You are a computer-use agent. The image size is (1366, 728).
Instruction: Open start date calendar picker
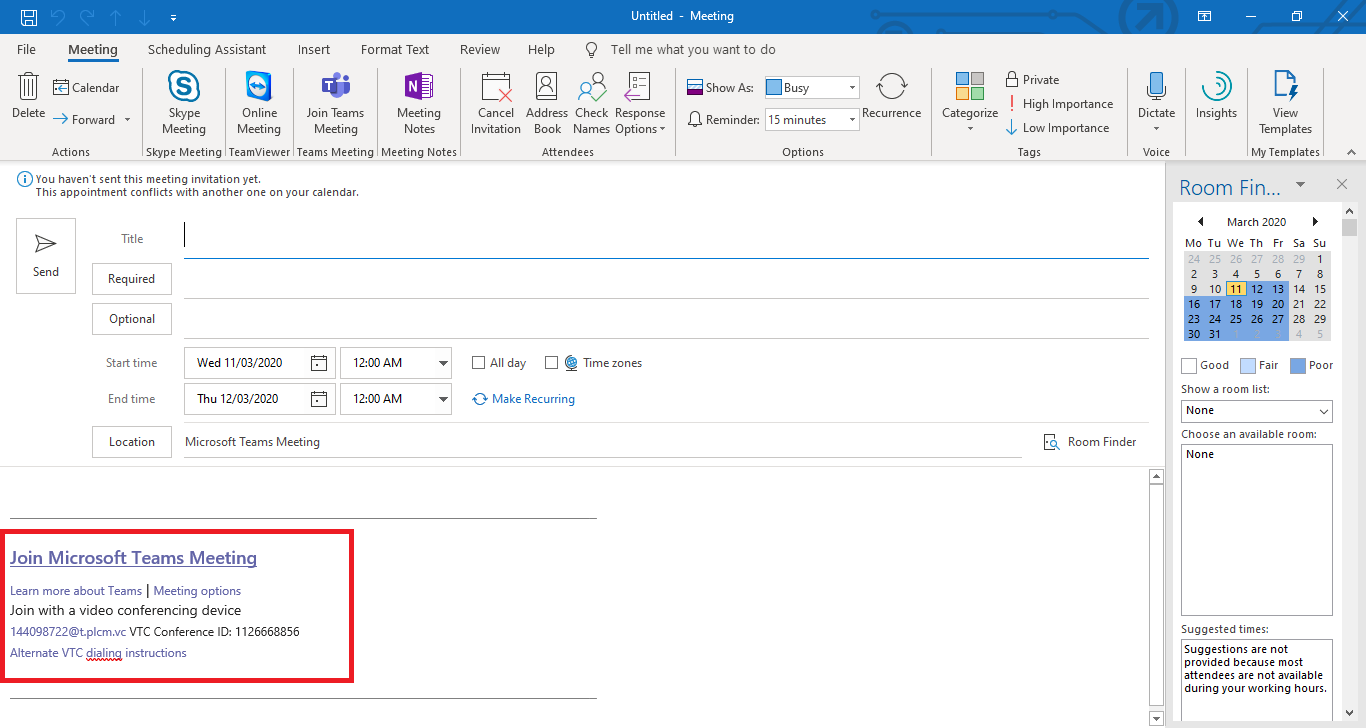coord(318,363)
